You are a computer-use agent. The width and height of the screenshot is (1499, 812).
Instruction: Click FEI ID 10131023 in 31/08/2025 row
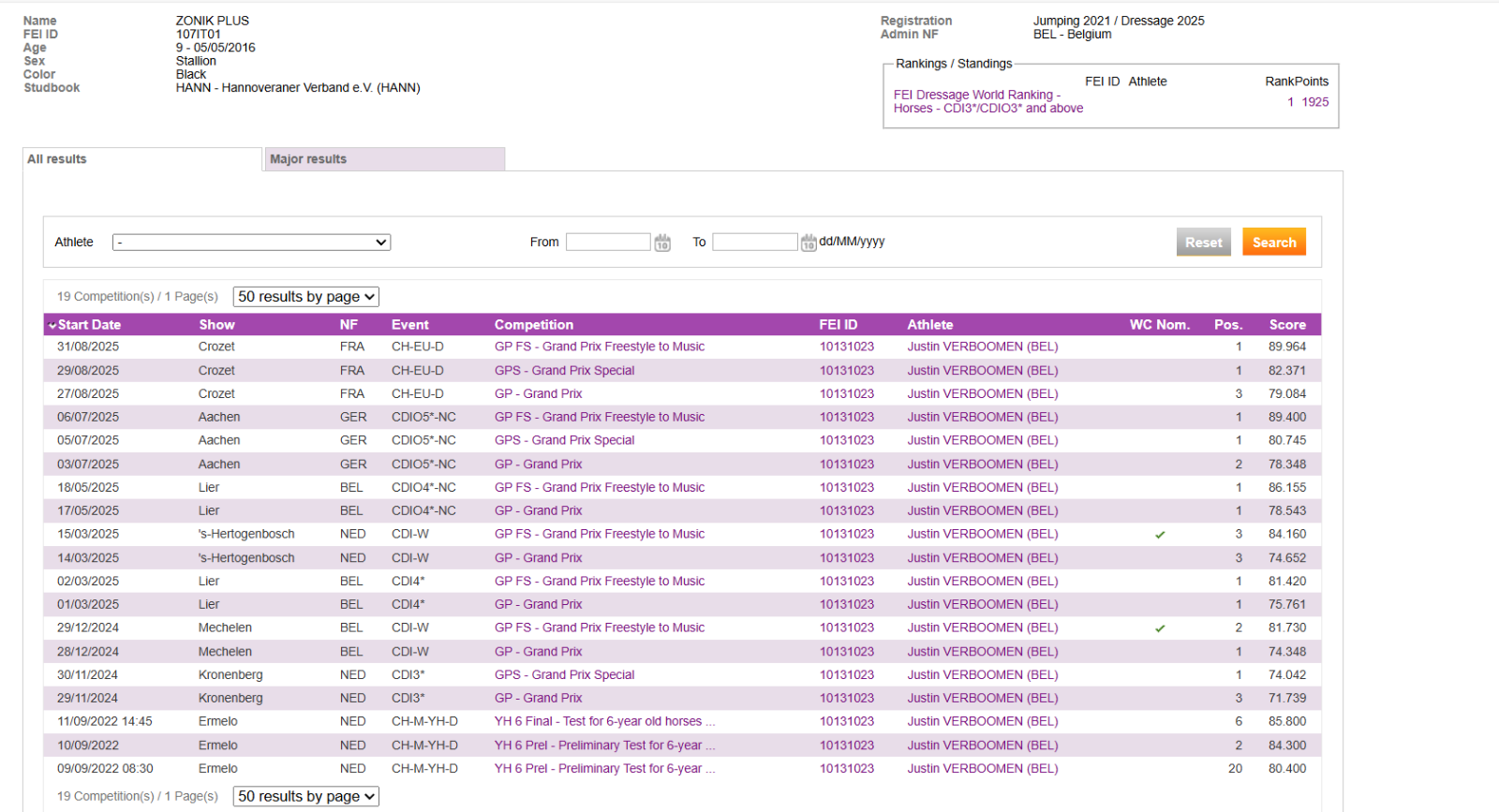pos(847,347)
